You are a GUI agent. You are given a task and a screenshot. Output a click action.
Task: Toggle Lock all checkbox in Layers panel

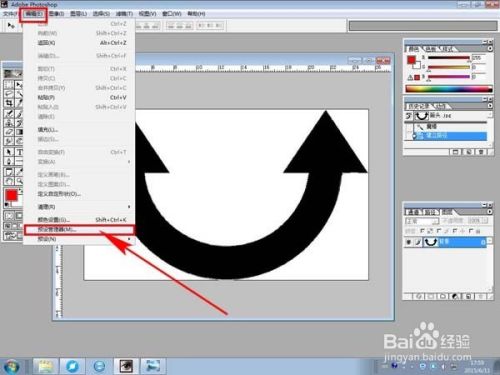[x=471, y=231]
